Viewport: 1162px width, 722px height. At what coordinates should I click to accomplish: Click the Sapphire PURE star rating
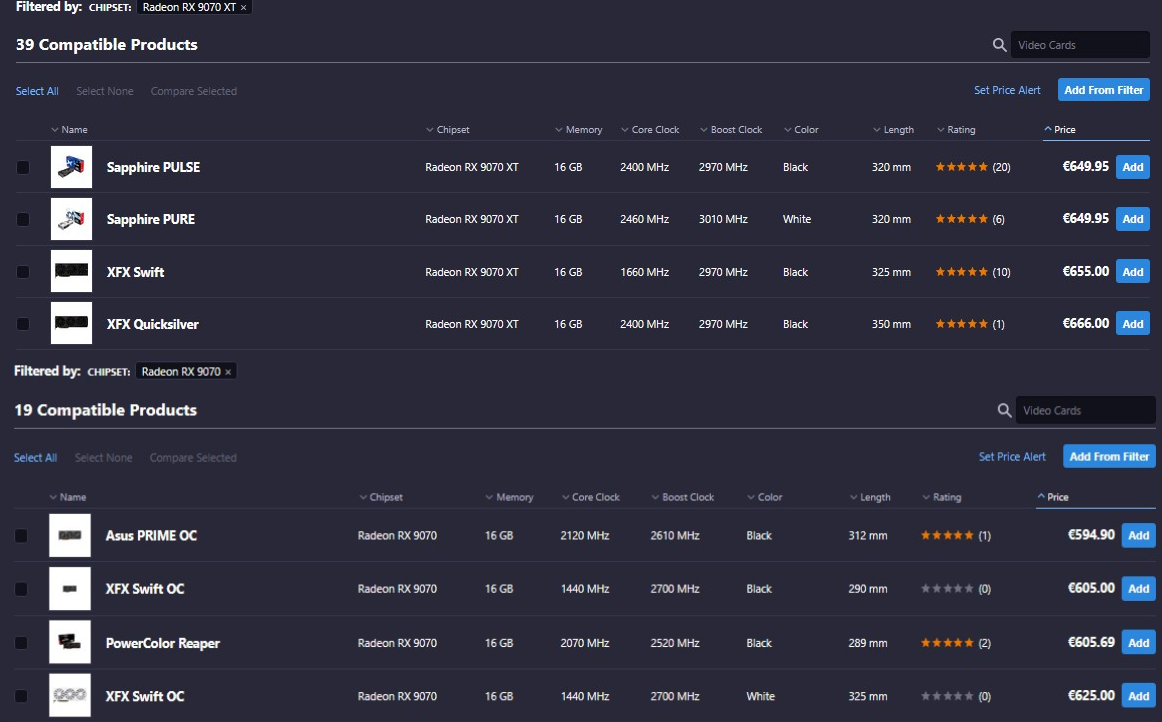[x=961, y=219]
